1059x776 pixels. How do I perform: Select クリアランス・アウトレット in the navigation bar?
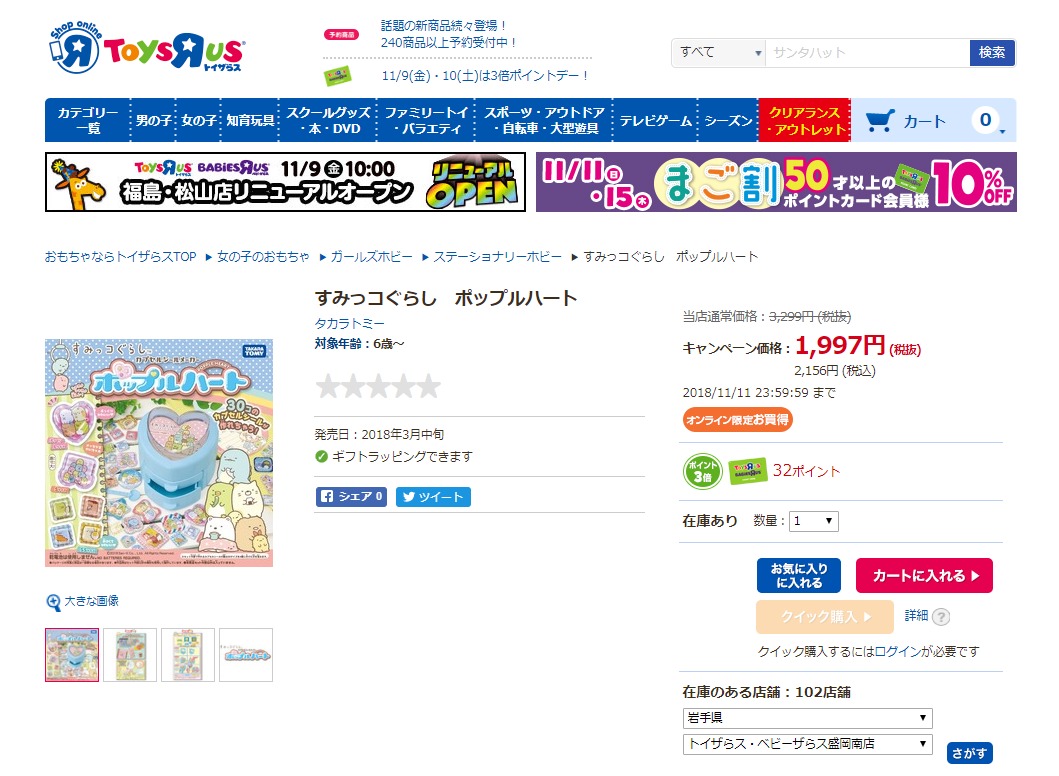804,121
